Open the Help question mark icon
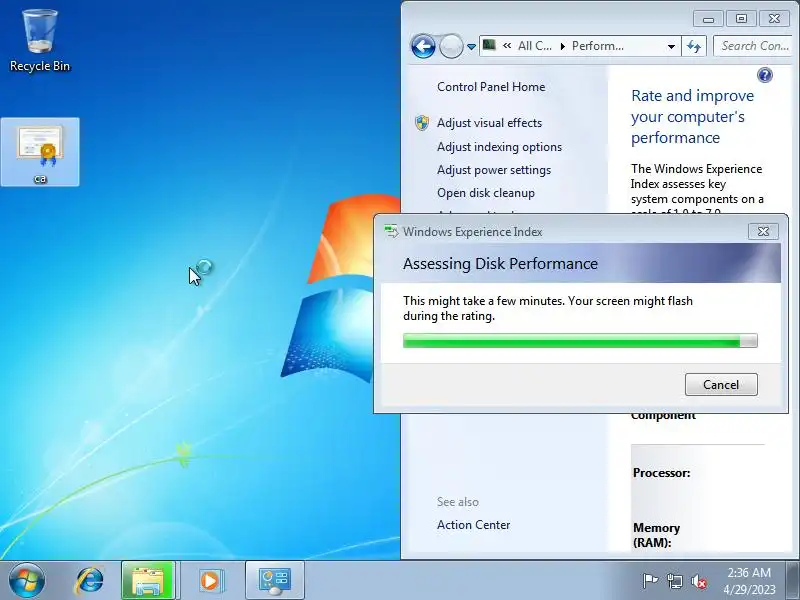The image size is (800, 600). pos(764,76)
